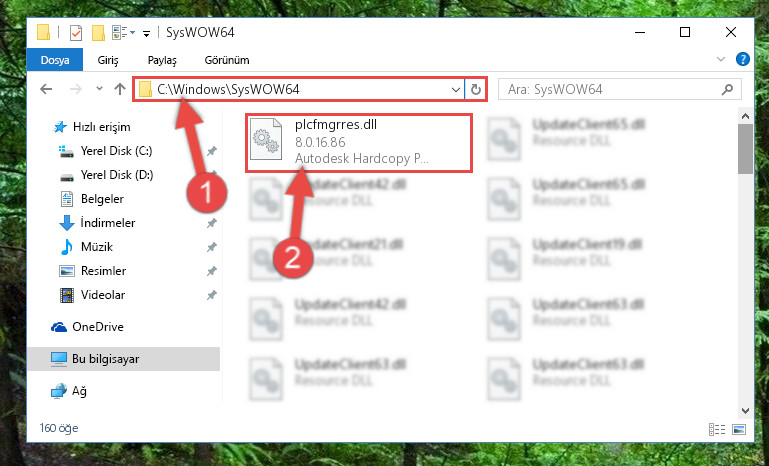This screenshot has height=466, width=769.
Task: Open recent locations dropdown arrow
Action: coord(99,89)
